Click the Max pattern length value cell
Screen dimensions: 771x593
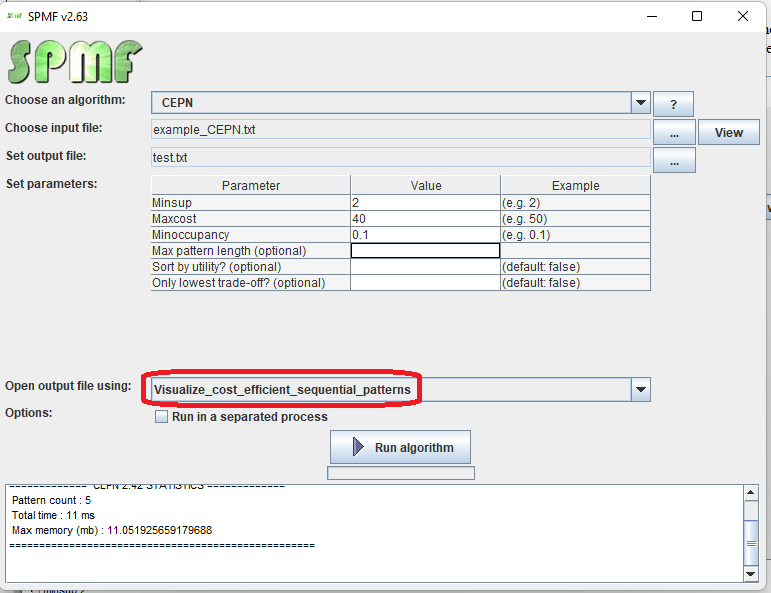click(425, 251)
